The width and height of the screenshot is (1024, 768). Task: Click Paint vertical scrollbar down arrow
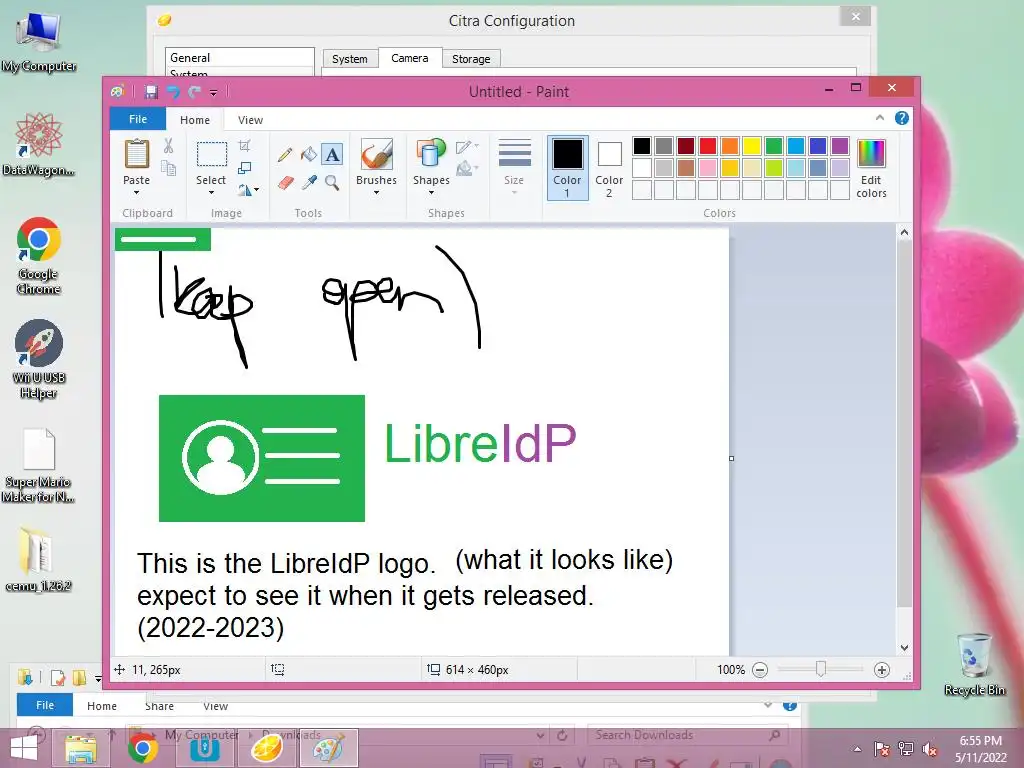coord(904,648)
